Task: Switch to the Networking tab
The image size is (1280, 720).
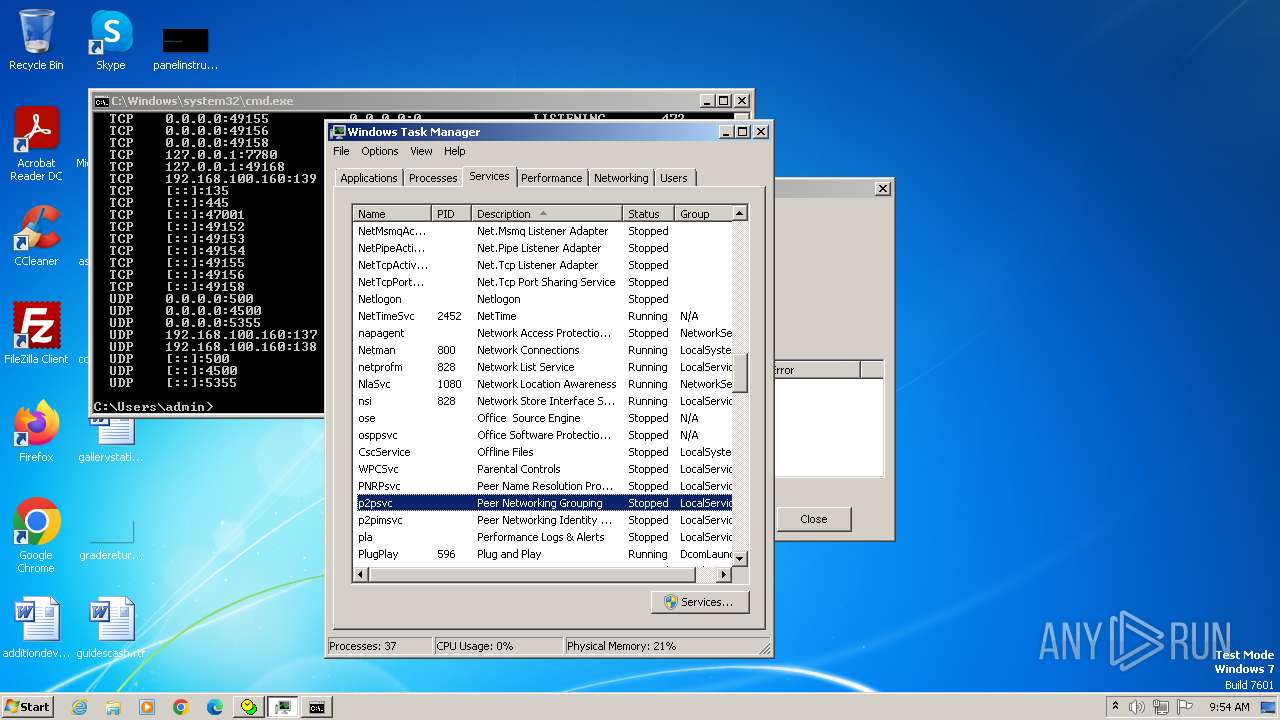Action: click(621, 178)
